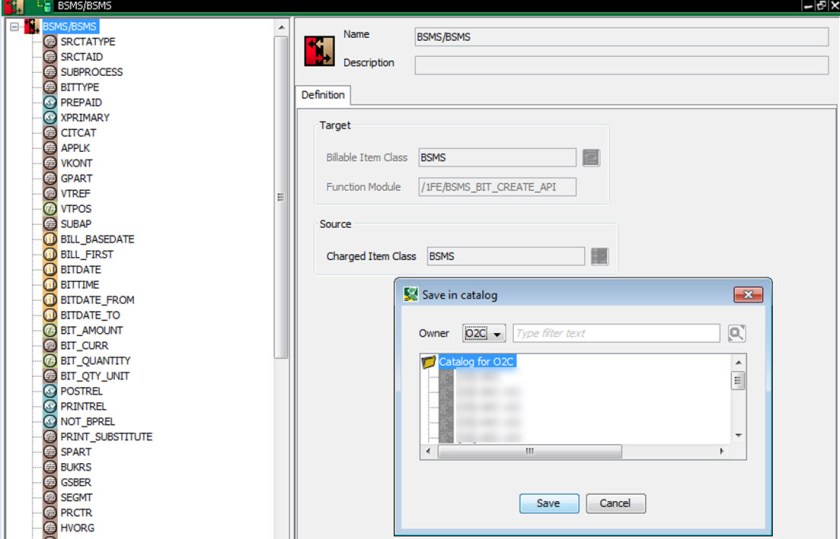Click the NOT_BPREL field icon
The image size is (840, 539).
click(50, 421)
